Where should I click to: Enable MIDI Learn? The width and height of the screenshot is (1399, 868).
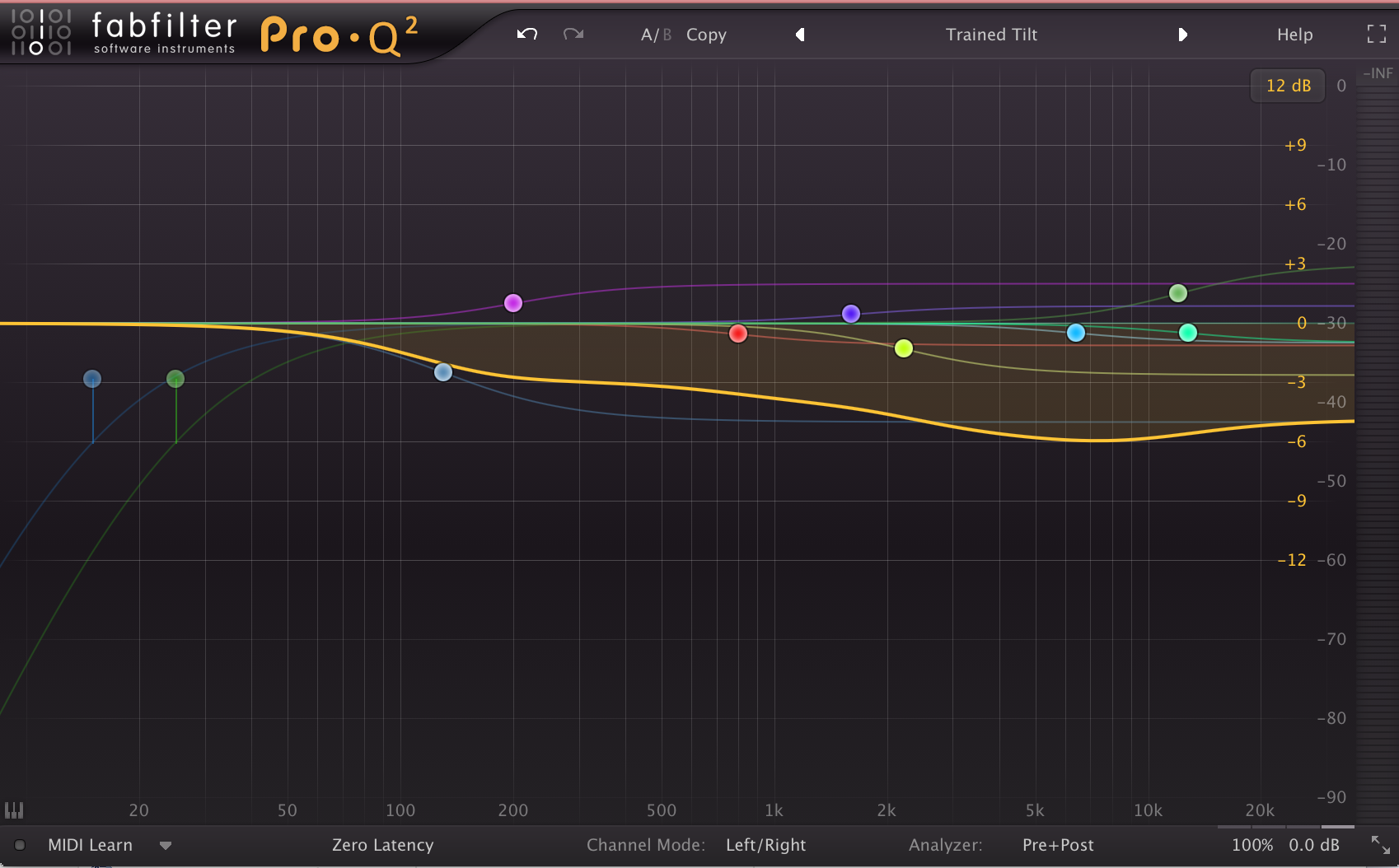click(90, 845)
